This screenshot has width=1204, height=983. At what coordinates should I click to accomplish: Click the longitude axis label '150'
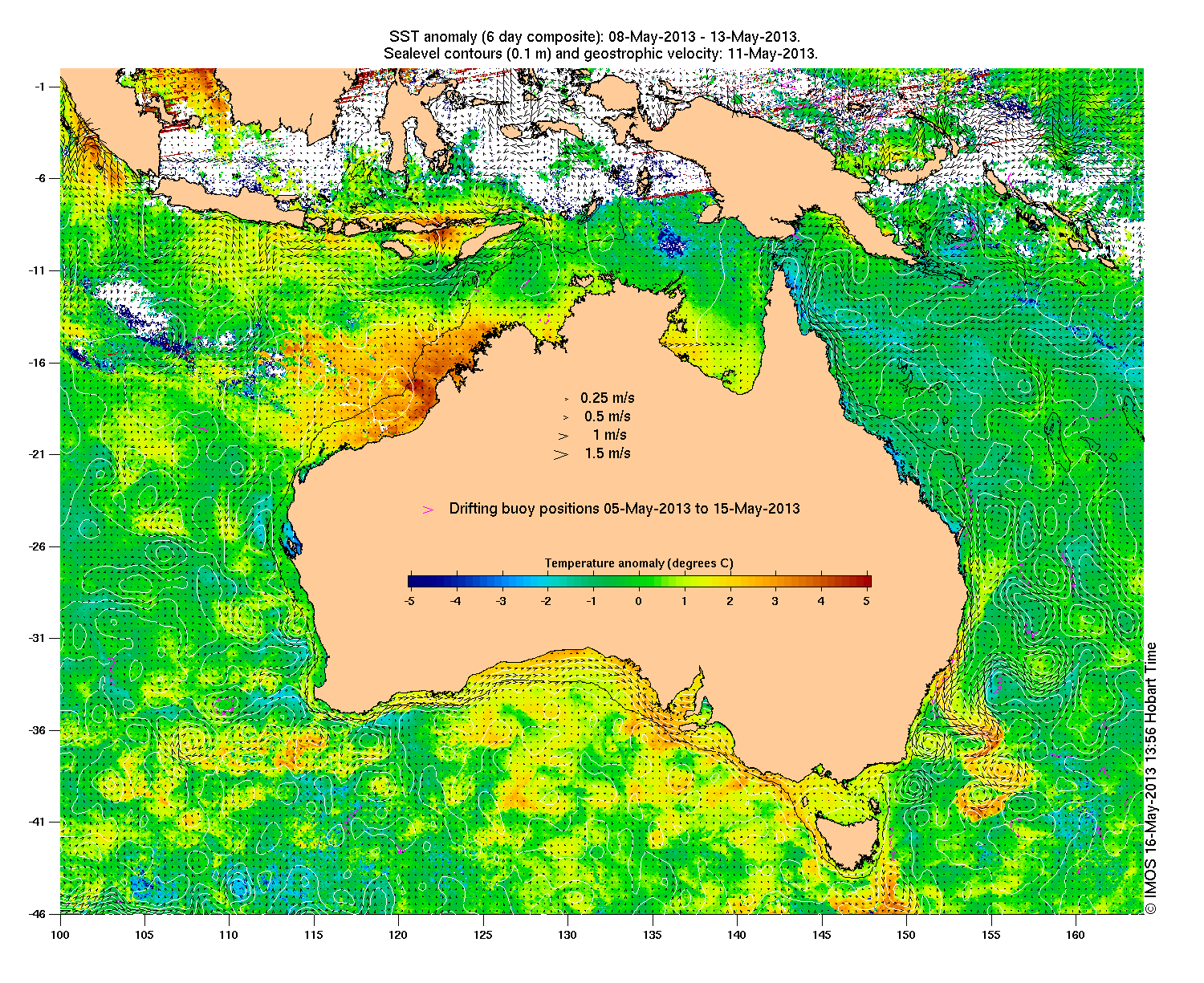[906, 935]
